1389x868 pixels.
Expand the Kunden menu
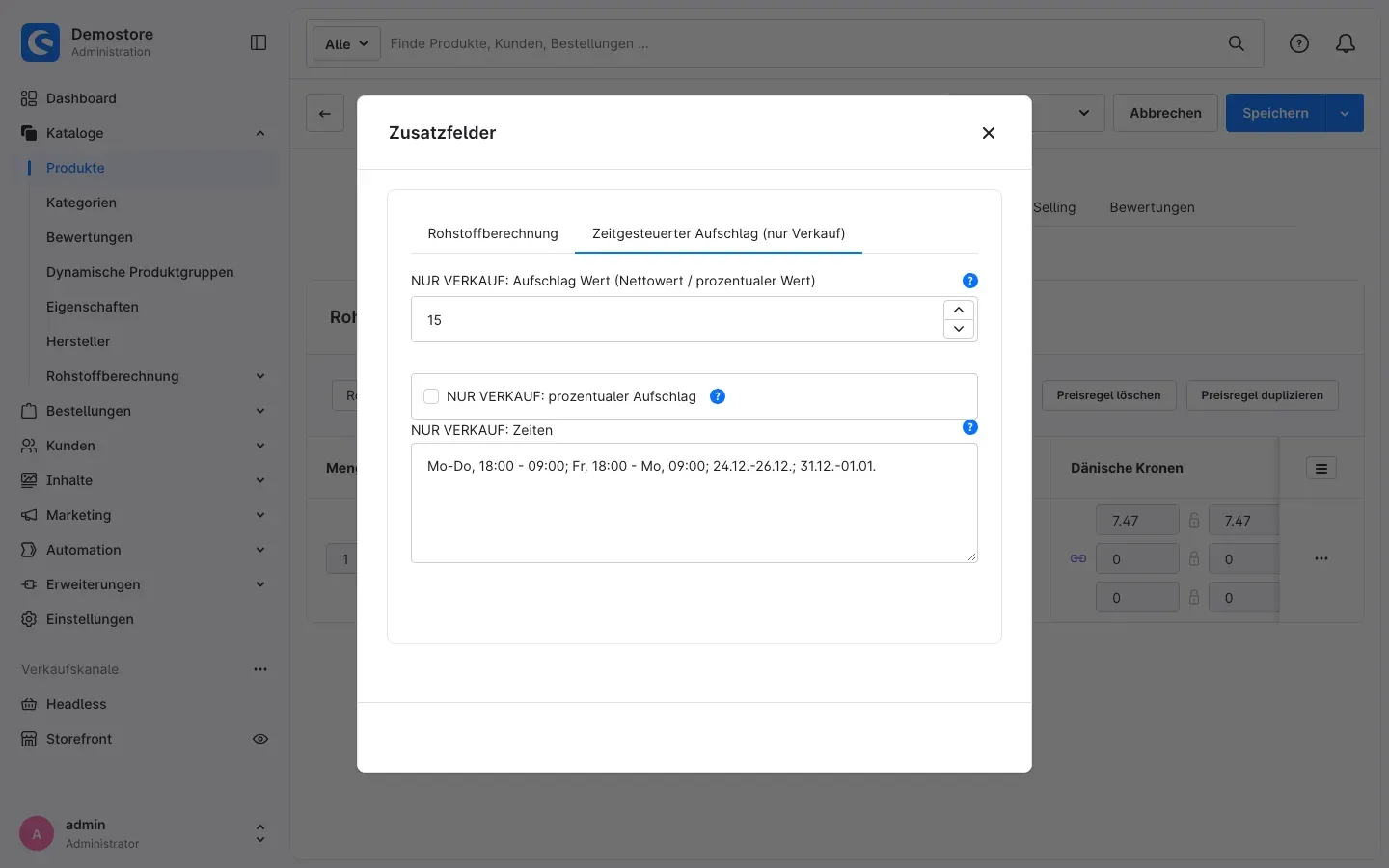(x=260, y=446)
